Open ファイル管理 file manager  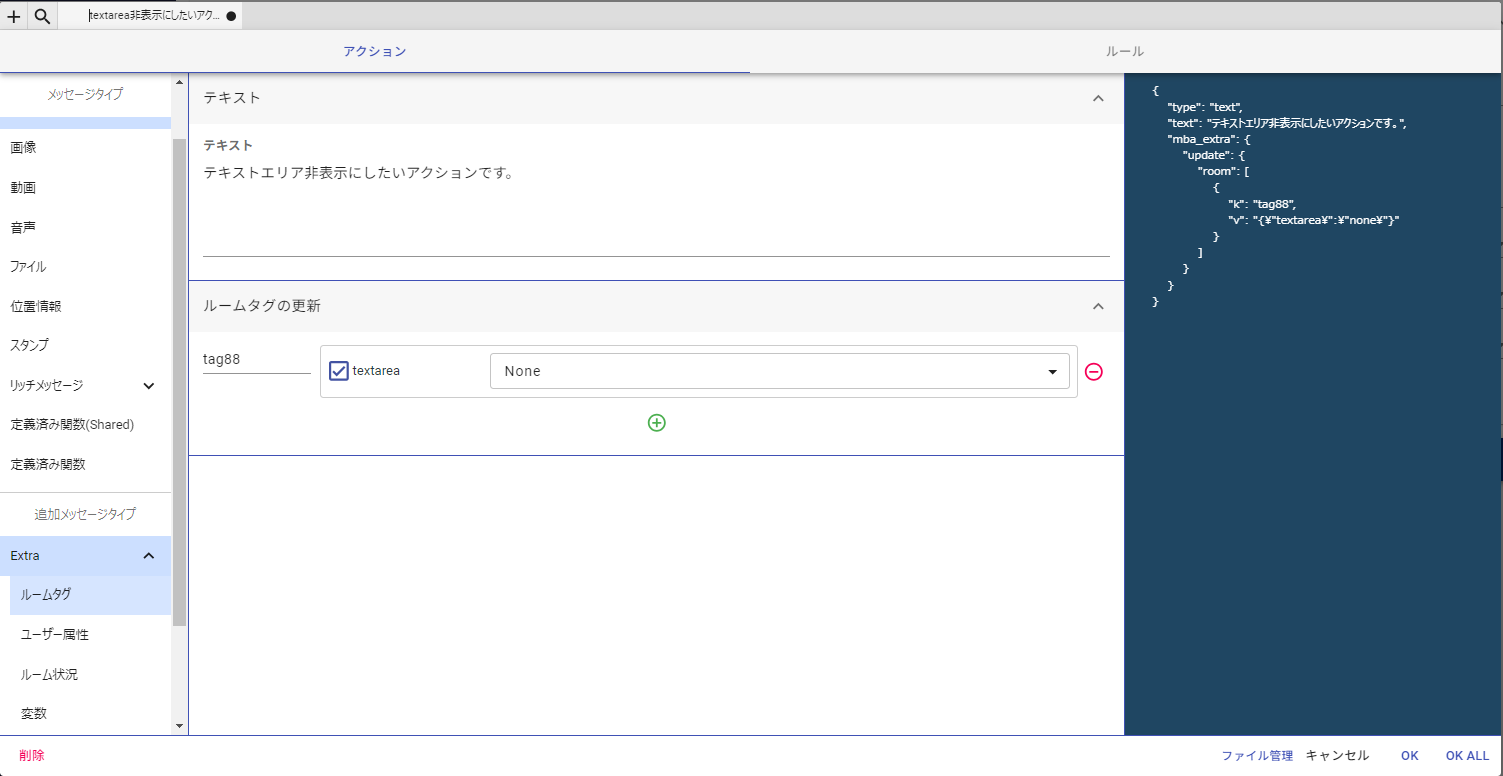pos(1257,756)
